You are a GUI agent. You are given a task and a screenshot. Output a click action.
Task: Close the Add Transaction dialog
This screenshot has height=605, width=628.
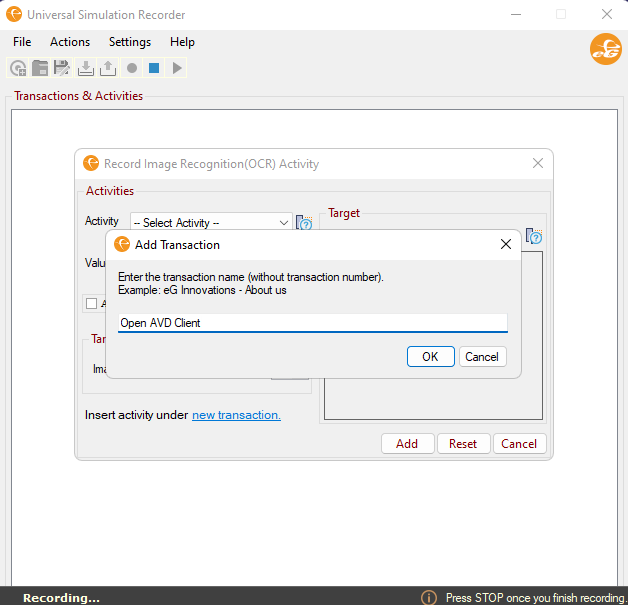505,244
